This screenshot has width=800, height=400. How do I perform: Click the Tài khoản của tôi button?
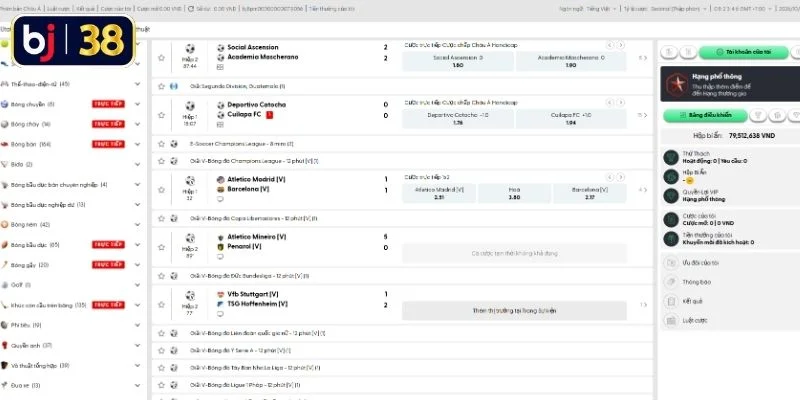(x=743, y=52)
